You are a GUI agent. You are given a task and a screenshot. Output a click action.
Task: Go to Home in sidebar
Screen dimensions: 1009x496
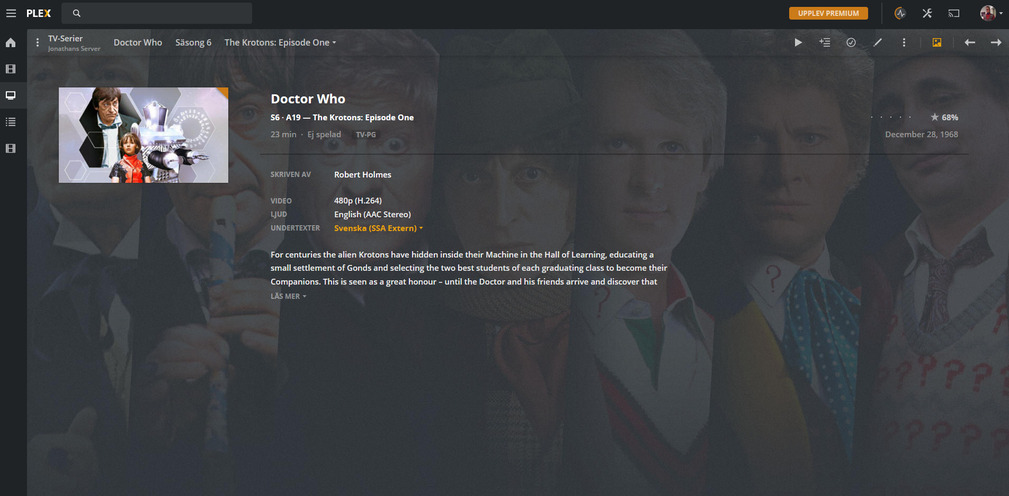(x=10, y=42)
